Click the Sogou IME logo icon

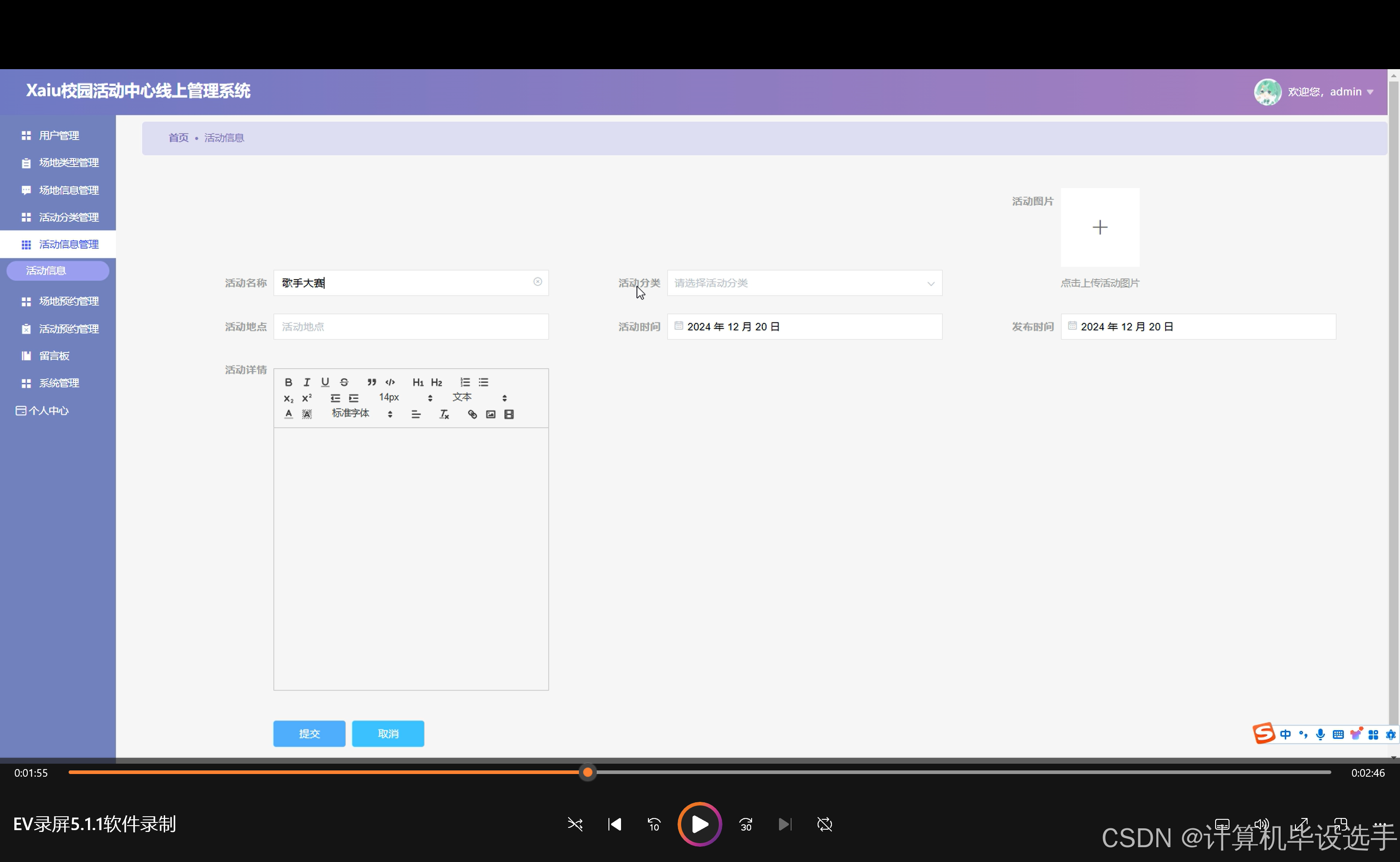click(x=1263, y=733)
